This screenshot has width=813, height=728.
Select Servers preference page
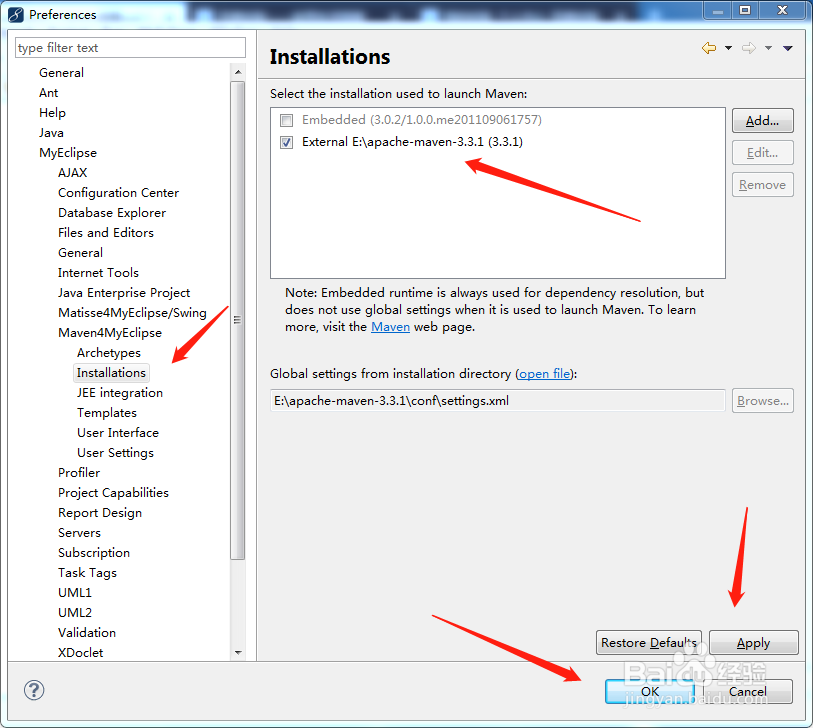[x=79, y=533]
